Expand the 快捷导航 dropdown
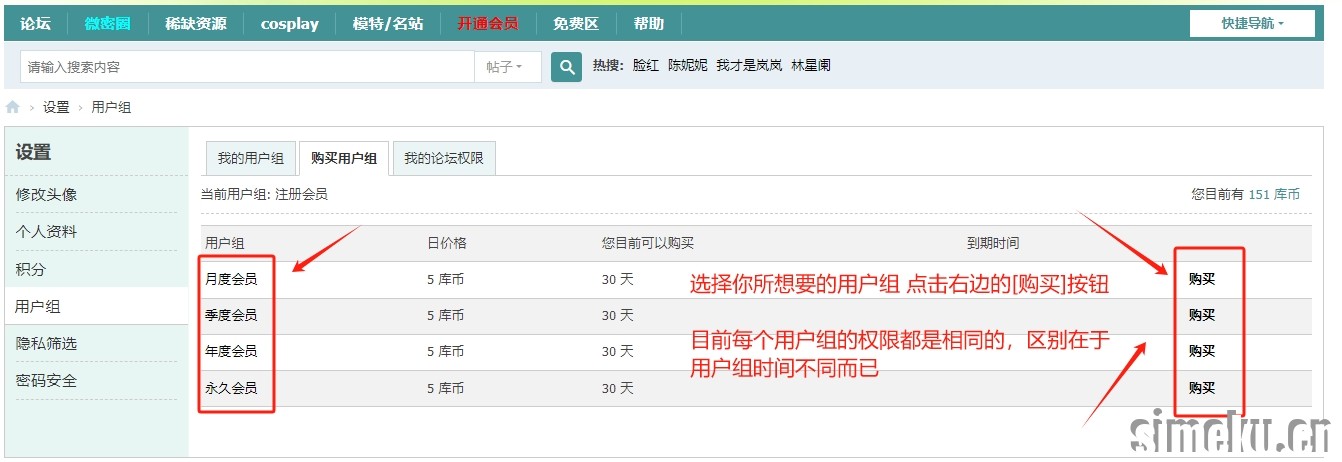The image size is (1342, 462). (1252, 23)
